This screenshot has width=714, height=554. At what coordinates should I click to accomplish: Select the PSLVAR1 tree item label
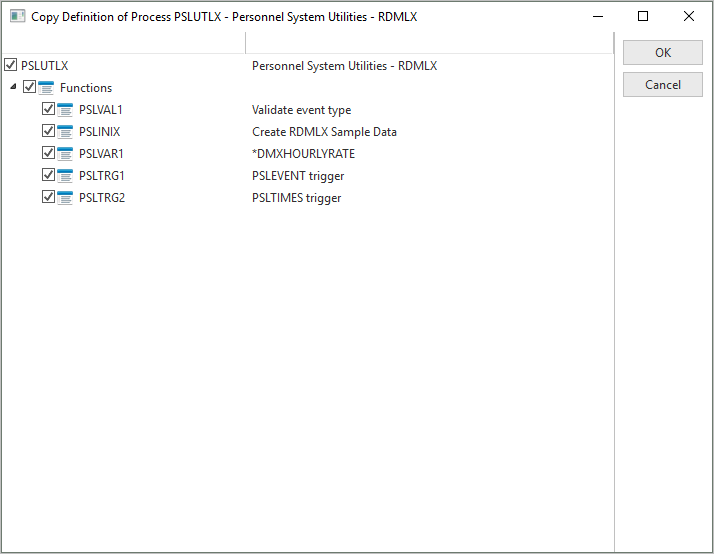coord(101,154)
